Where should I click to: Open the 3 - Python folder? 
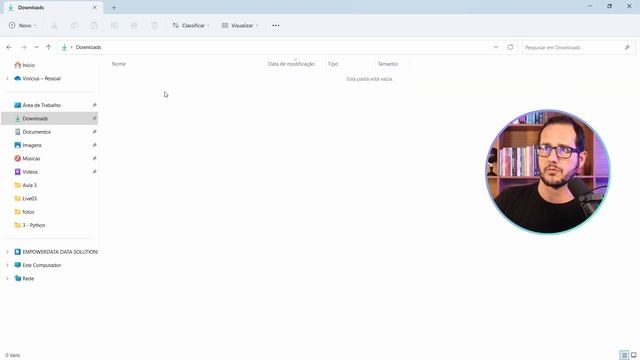point(30,225)
